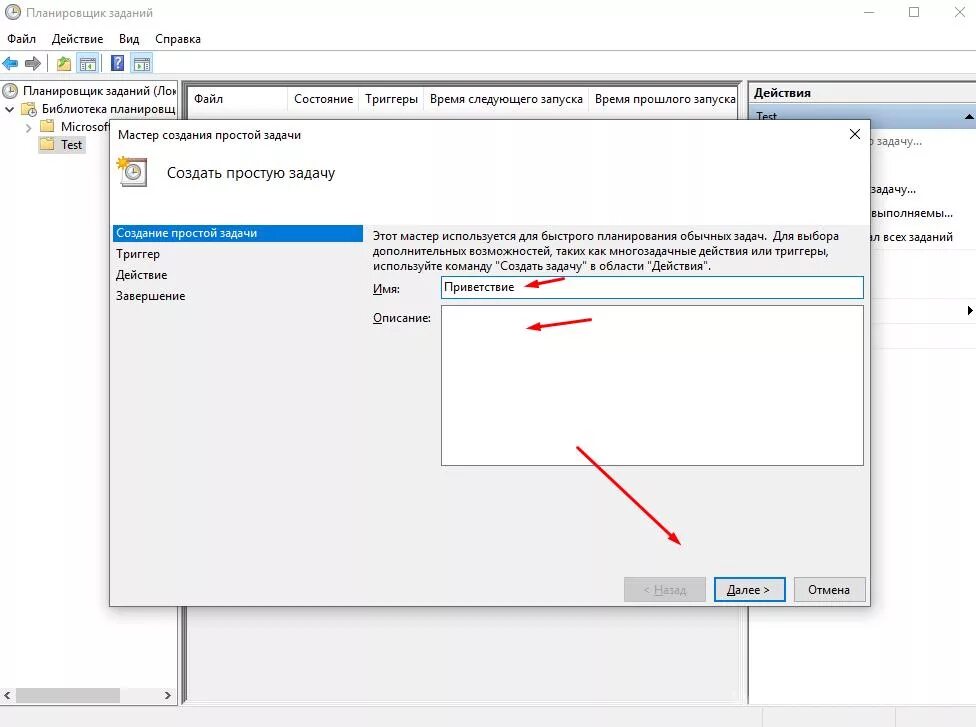Select Планировщик заданий root tree node
Screen dimensions: 976x727
pos(100,91)
